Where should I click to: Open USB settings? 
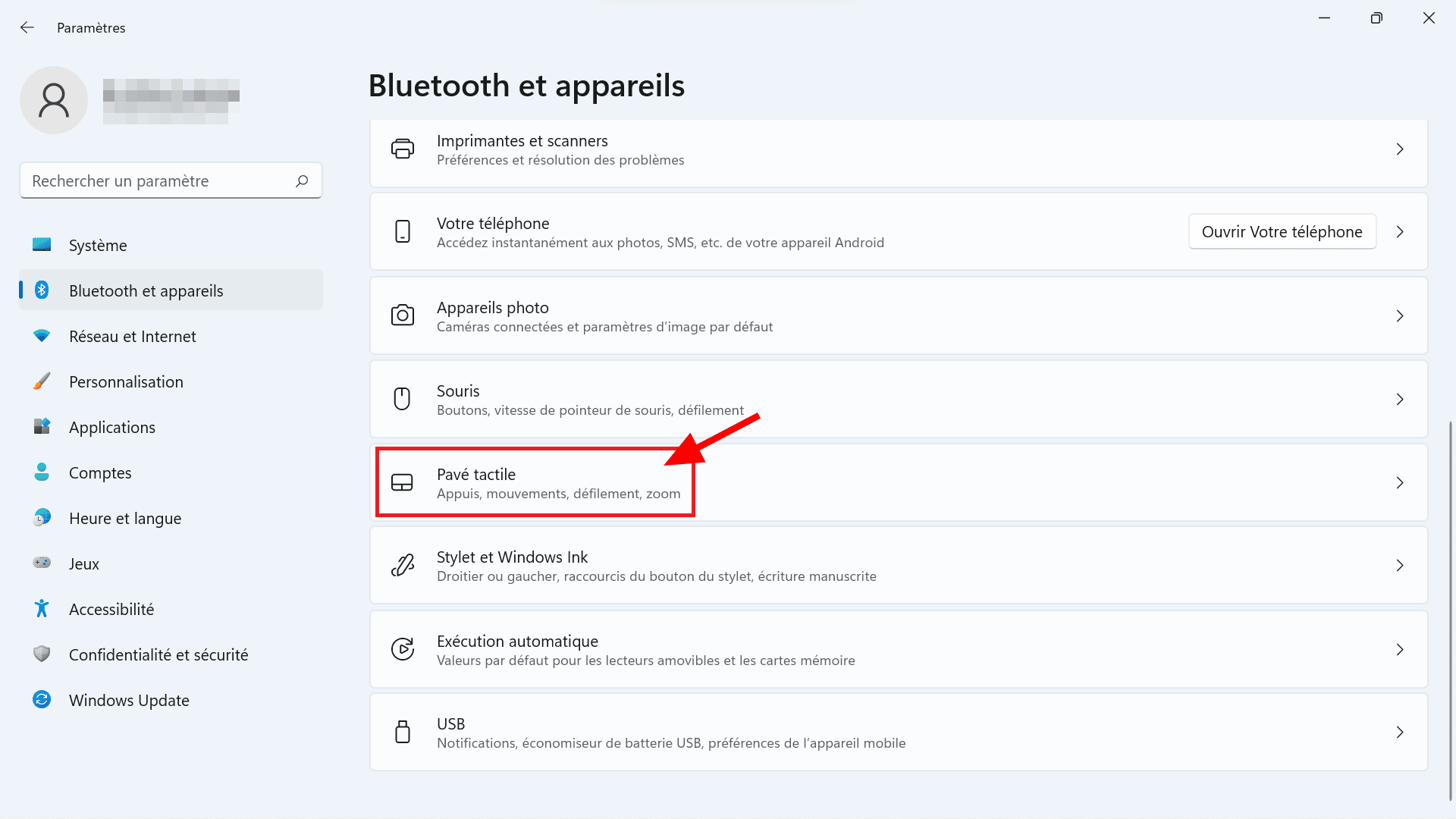coord(898,732)
